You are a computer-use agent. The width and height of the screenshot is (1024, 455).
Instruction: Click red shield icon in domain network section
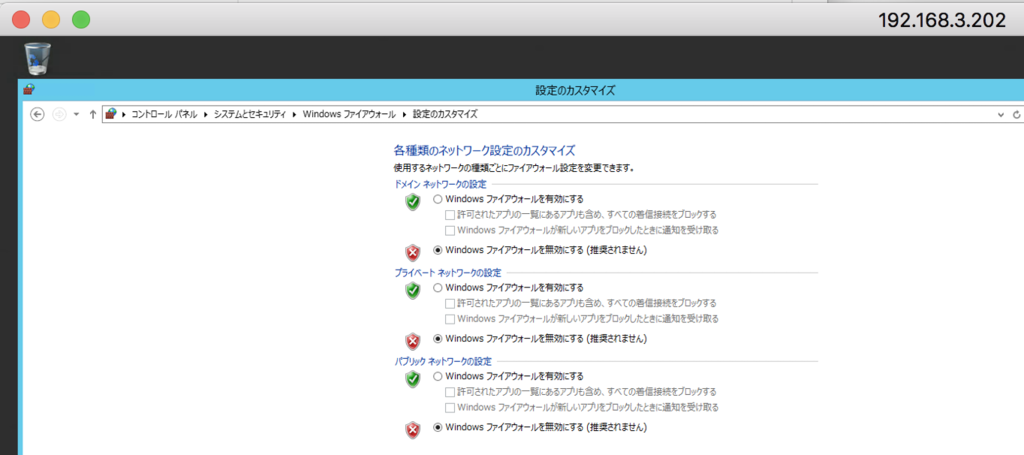pyautogui.click(x=412, y=252)
